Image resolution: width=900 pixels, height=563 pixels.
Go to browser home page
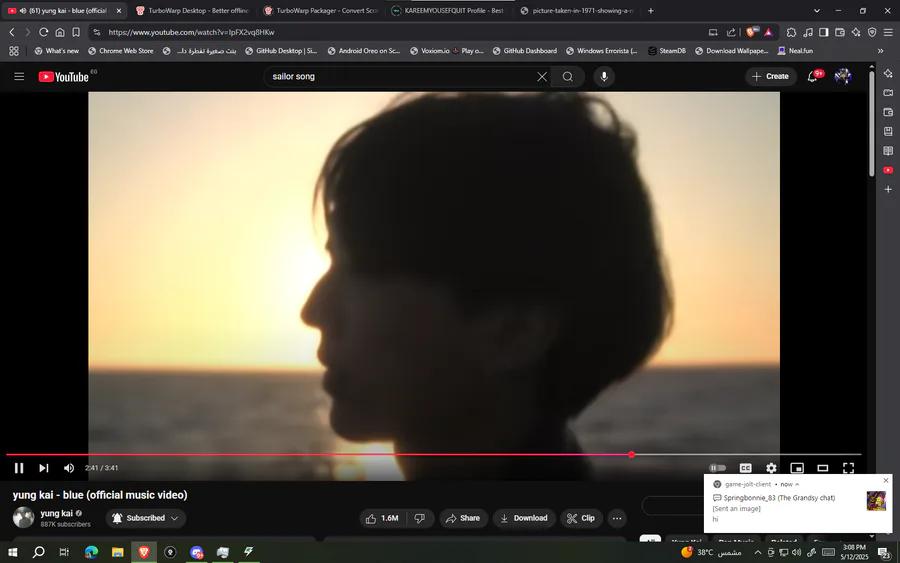(x=60, y=32)
